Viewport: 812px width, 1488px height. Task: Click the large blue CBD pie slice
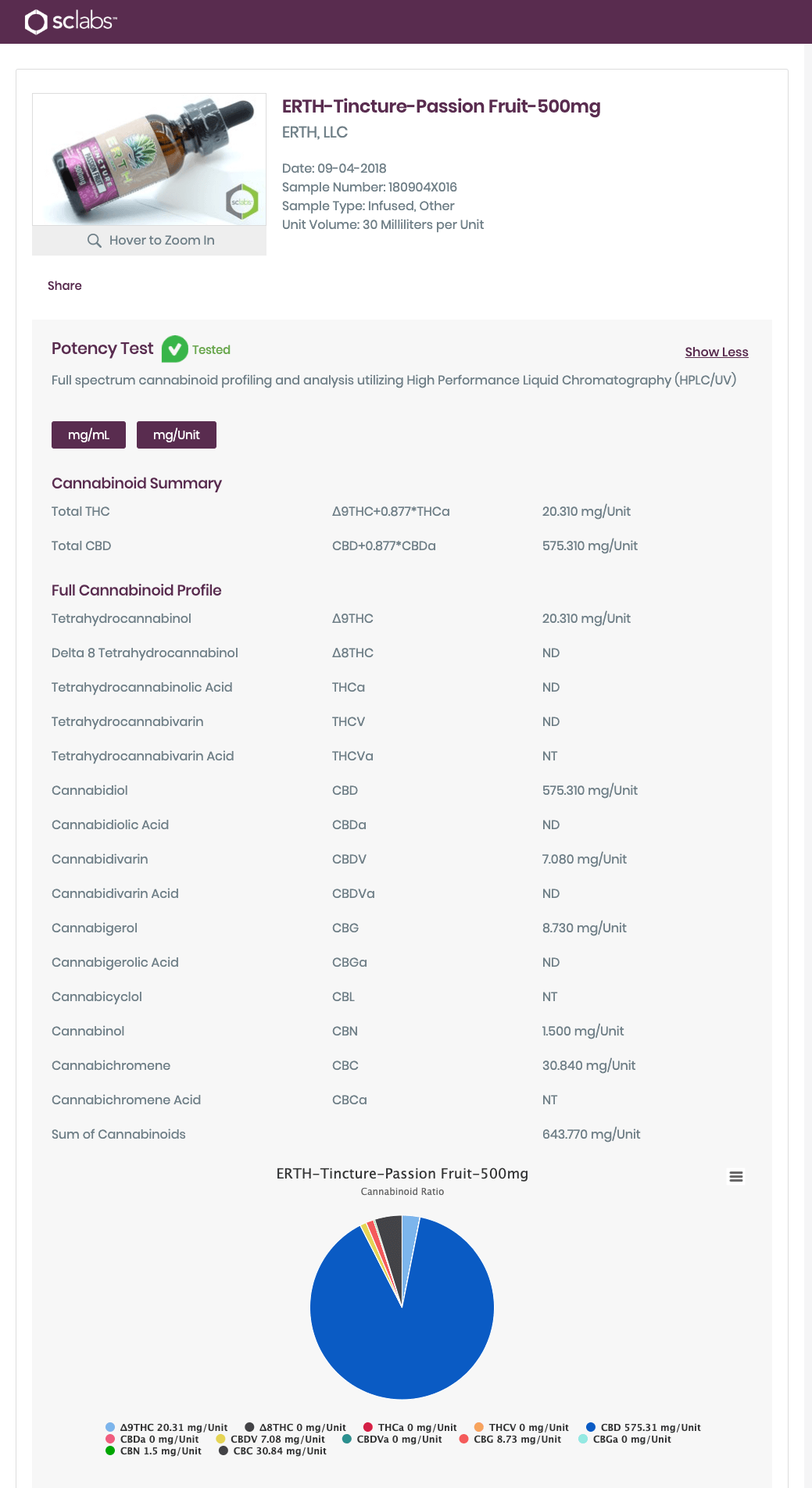coord(414,1336)
